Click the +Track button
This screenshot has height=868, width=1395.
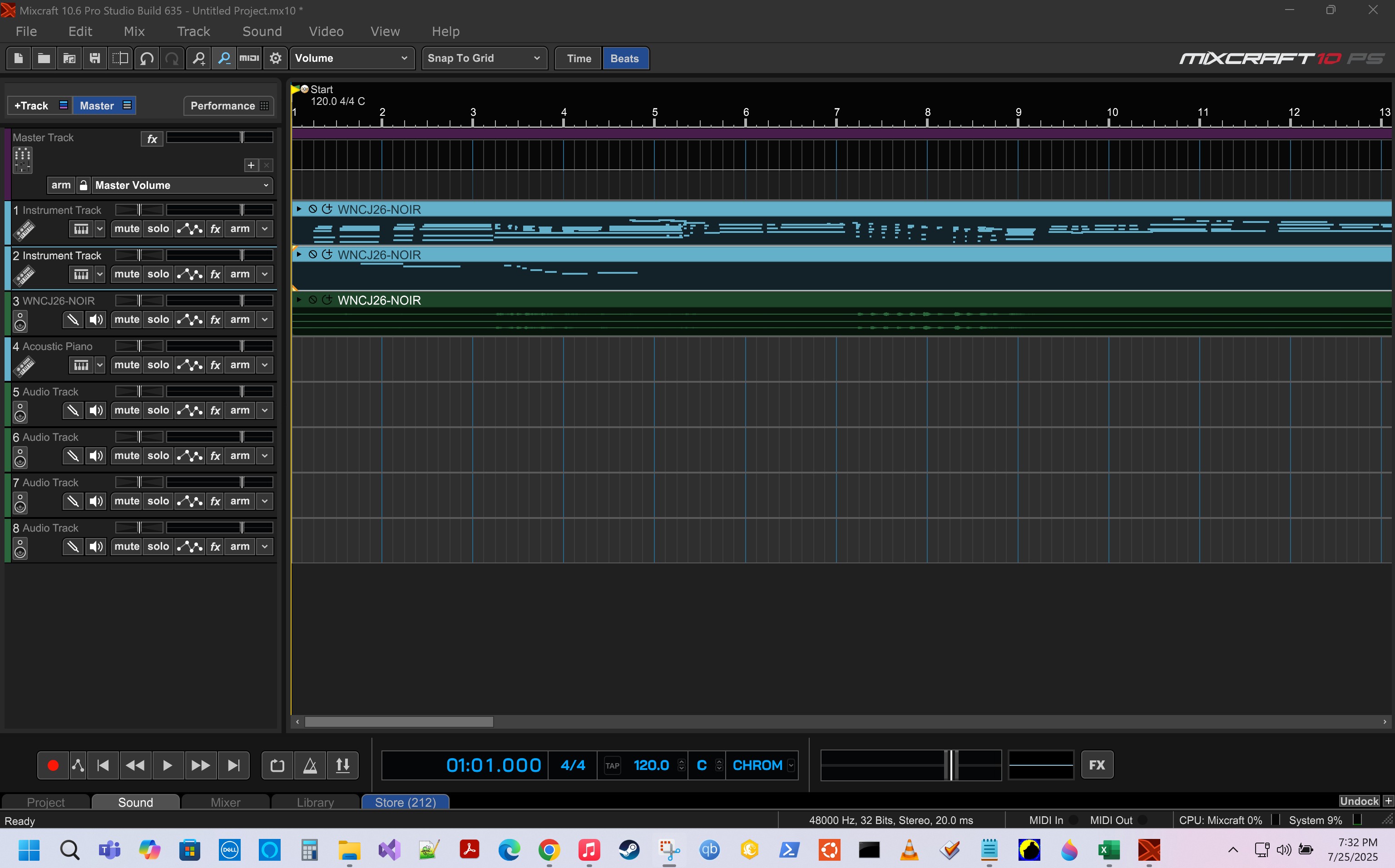(40, 106)
